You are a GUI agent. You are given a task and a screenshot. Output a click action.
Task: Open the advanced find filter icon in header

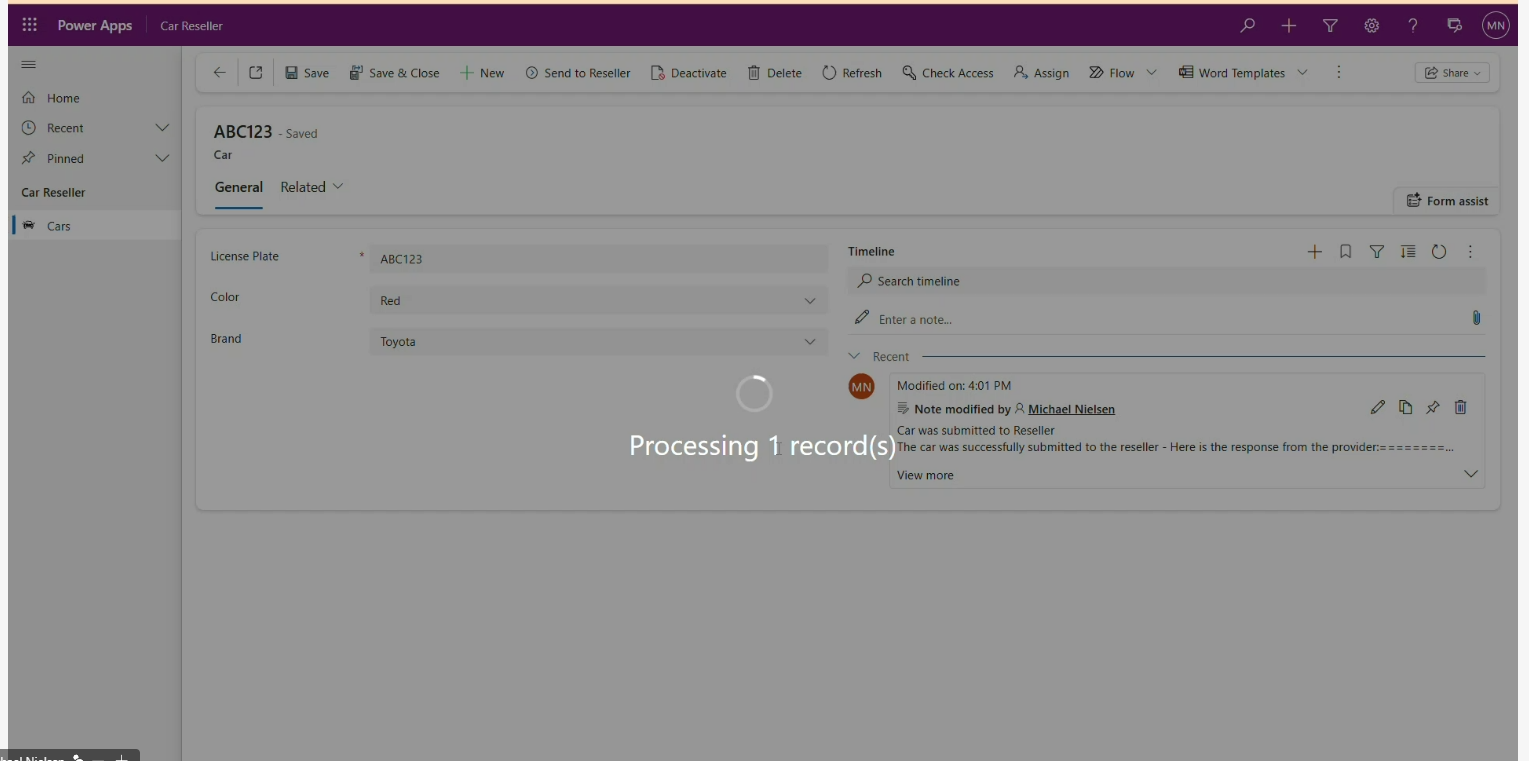click(x=1330, y=26)
